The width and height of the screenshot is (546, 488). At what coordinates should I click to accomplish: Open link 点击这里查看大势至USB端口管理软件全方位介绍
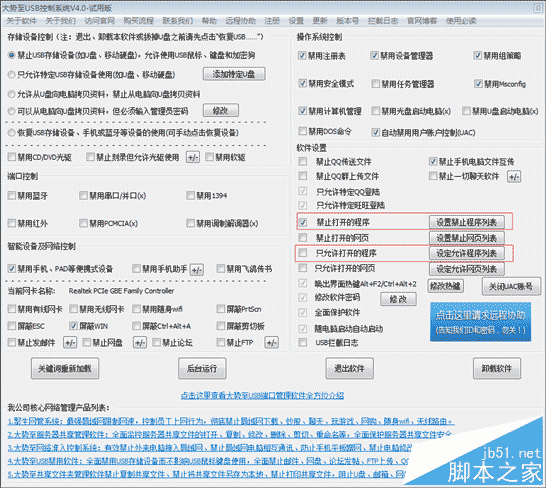point(263,395)
